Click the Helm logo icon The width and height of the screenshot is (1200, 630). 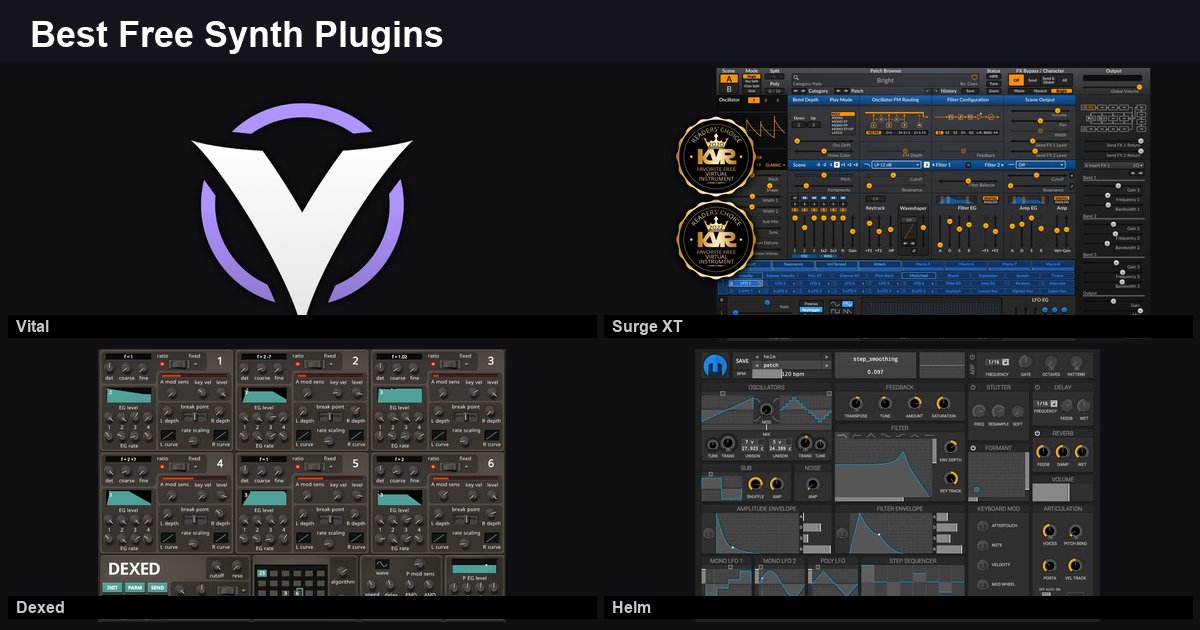(716, 364)
